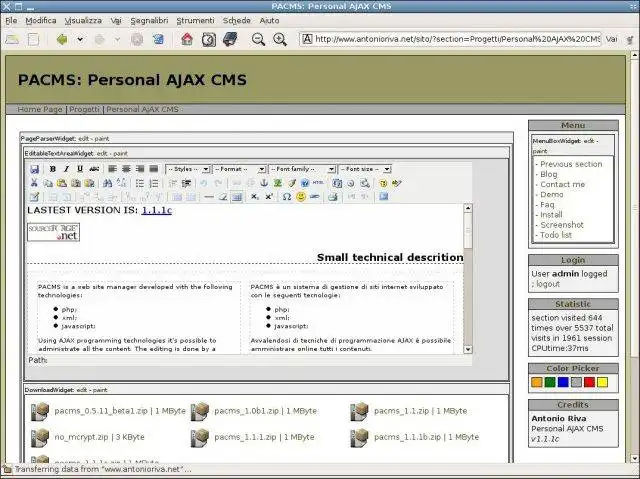This screenshot has height=479, width=640.
Task: Click the editor scrollbar down arrow
Action: point(468,349)
